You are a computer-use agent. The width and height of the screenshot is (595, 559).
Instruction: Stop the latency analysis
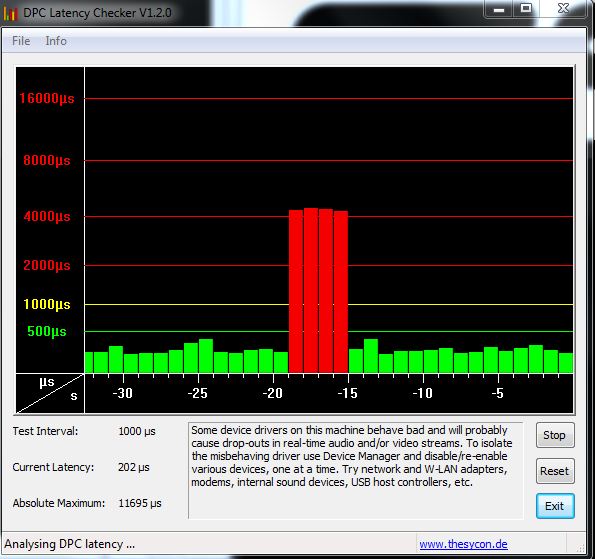[555, 435]
